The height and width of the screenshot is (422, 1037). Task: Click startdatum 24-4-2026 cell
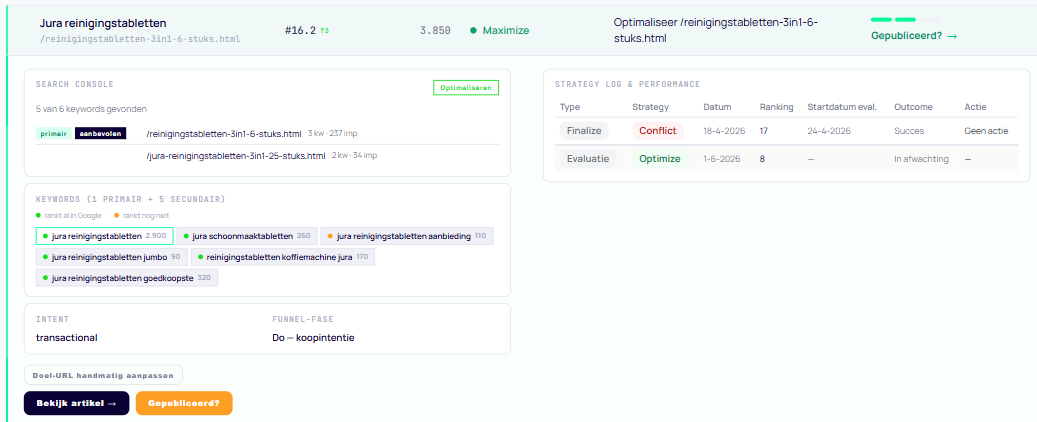(x=829, y=131)
